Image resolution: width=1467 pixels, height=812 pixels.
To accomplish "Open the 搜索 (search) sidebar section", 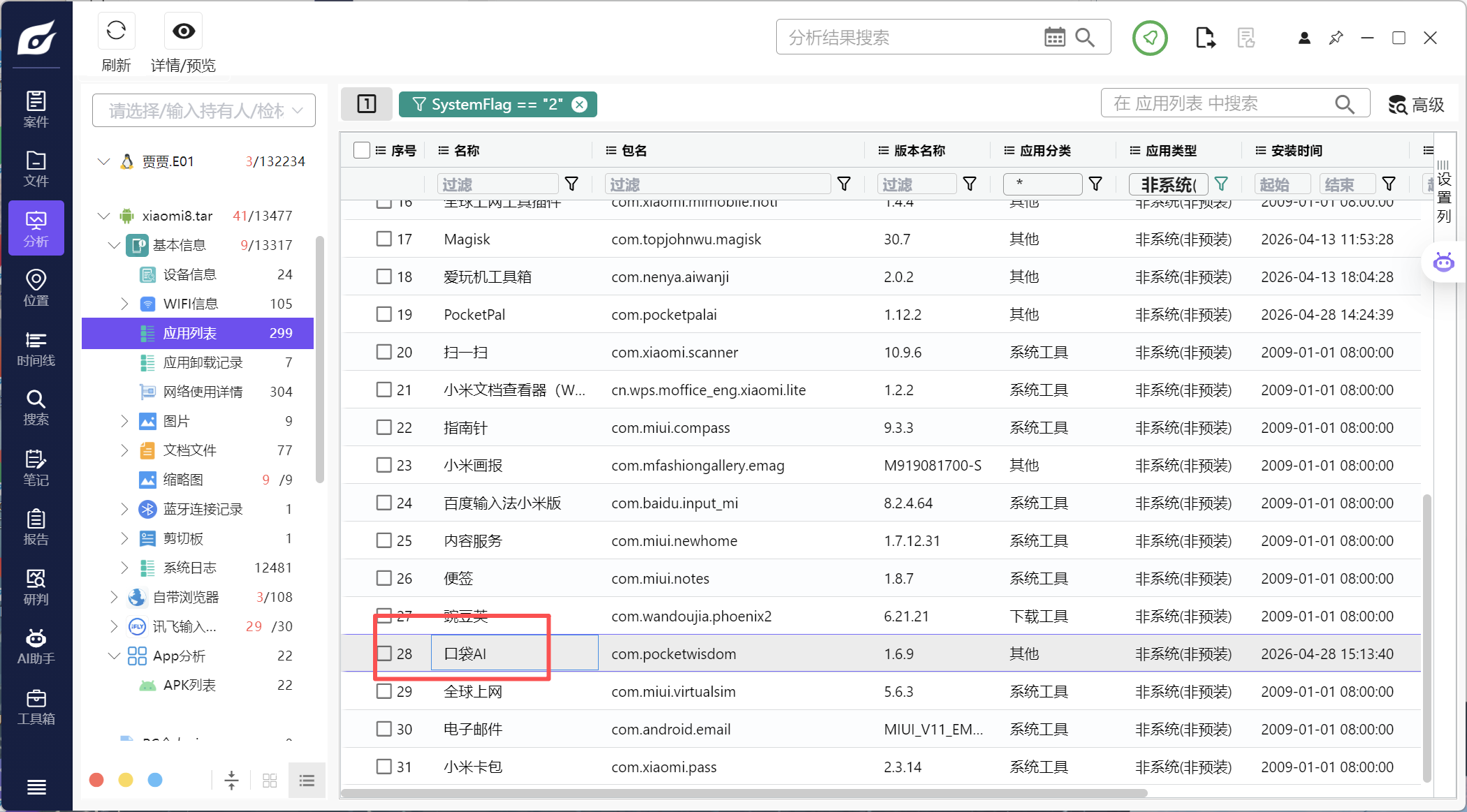I will pyautogui.click(x=36, y=407).
